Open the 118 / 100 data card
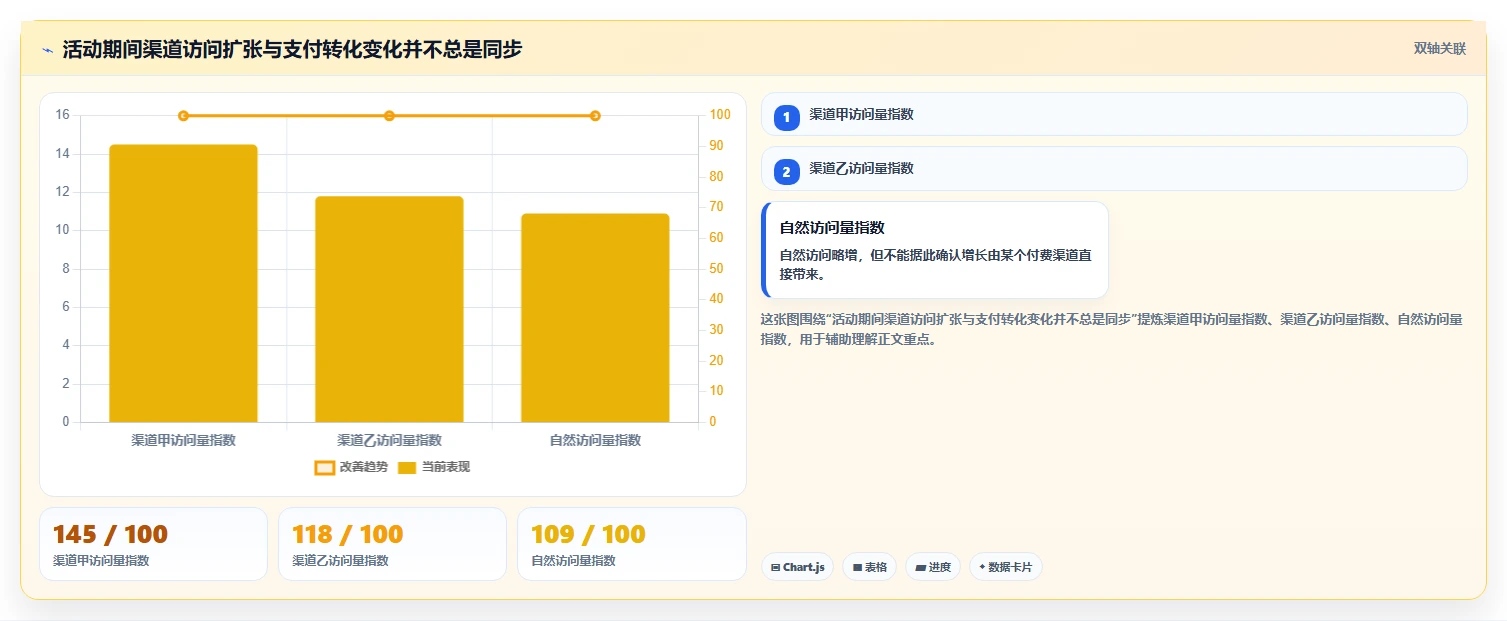The image size is (1507, 621). click(392, 544)
